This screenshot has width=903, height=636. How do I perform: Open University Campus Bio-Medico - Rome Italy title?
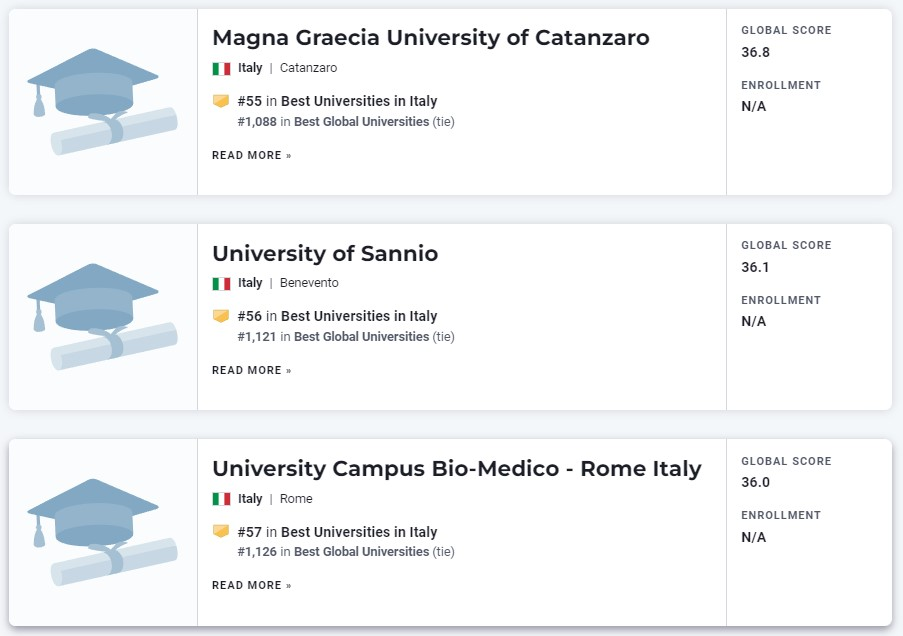(457, 468)
